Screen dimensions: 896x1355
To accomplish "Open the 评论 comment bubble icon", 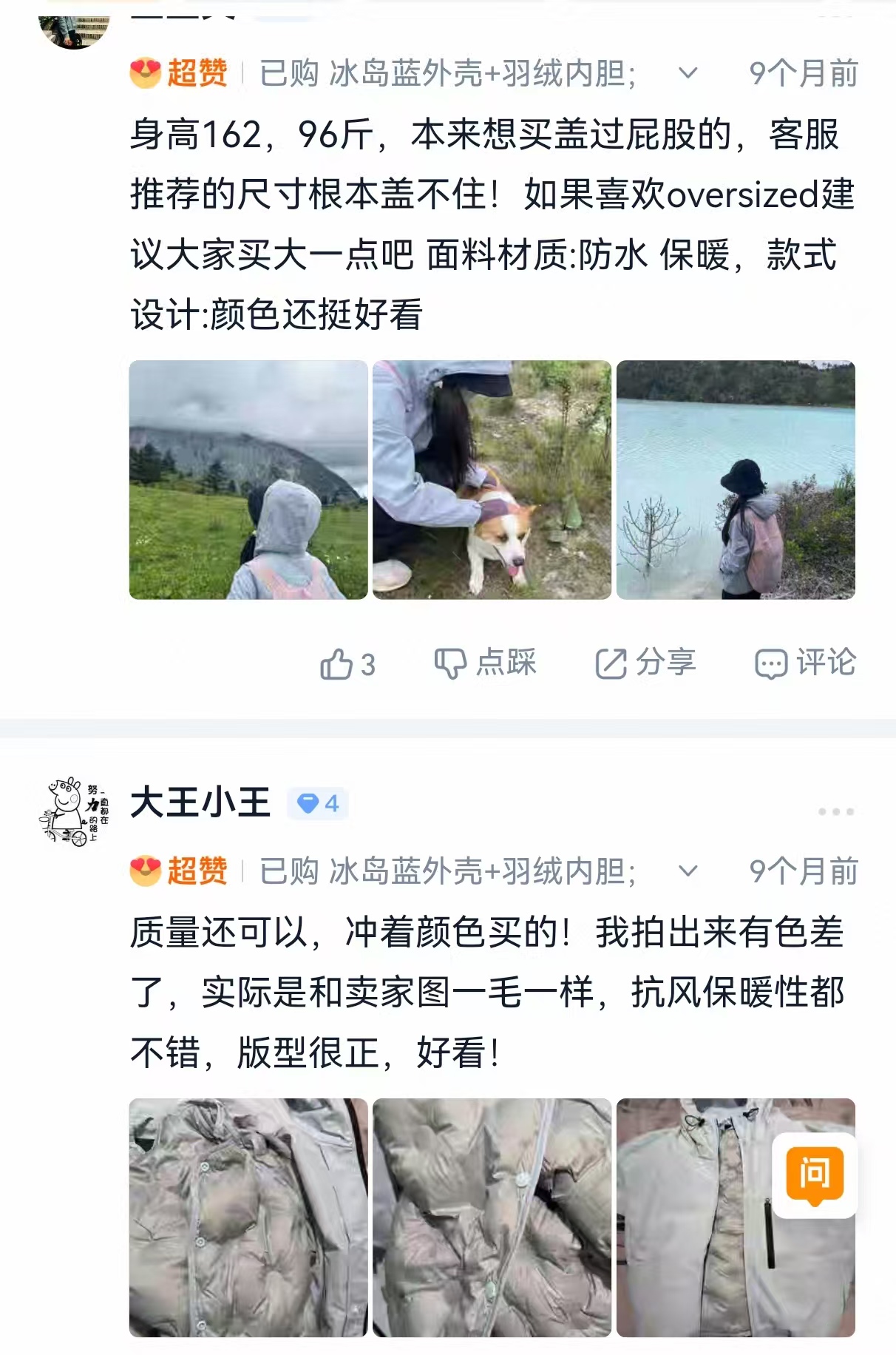I will 771,663.
